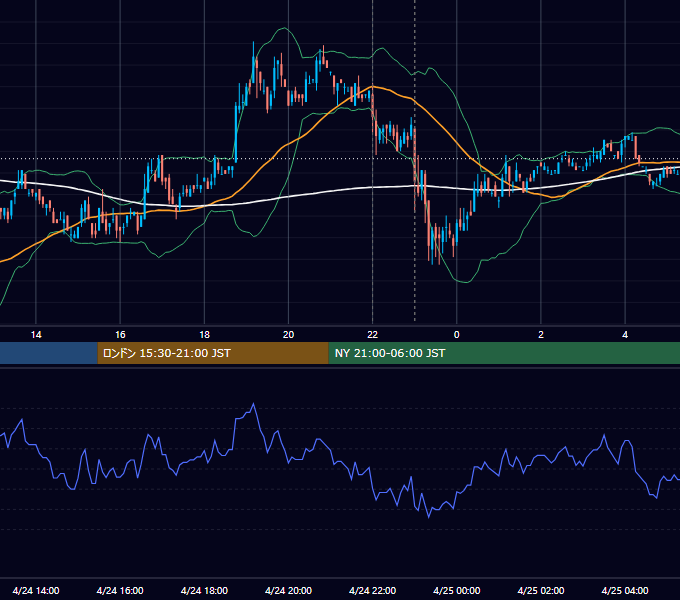This screenshot has width=680, height=600.
Task: Click the 4/24 18:00 date label
Action: point(204,590)
